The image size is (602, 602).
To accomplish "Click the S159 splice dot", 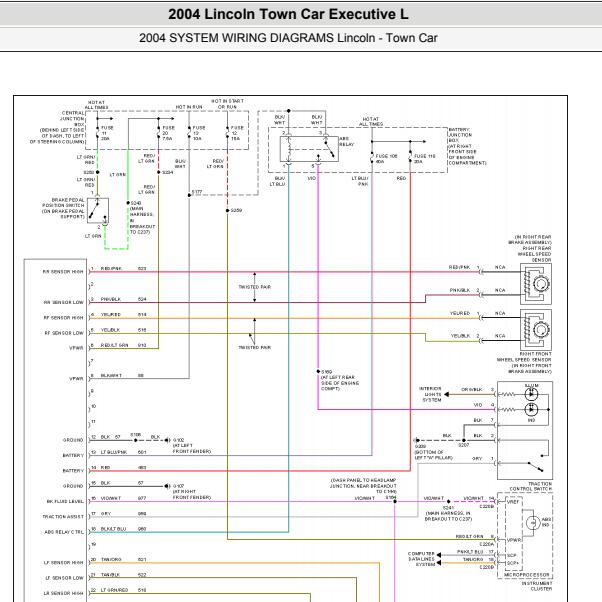I will pyautogui.click(x=227, y=210).
